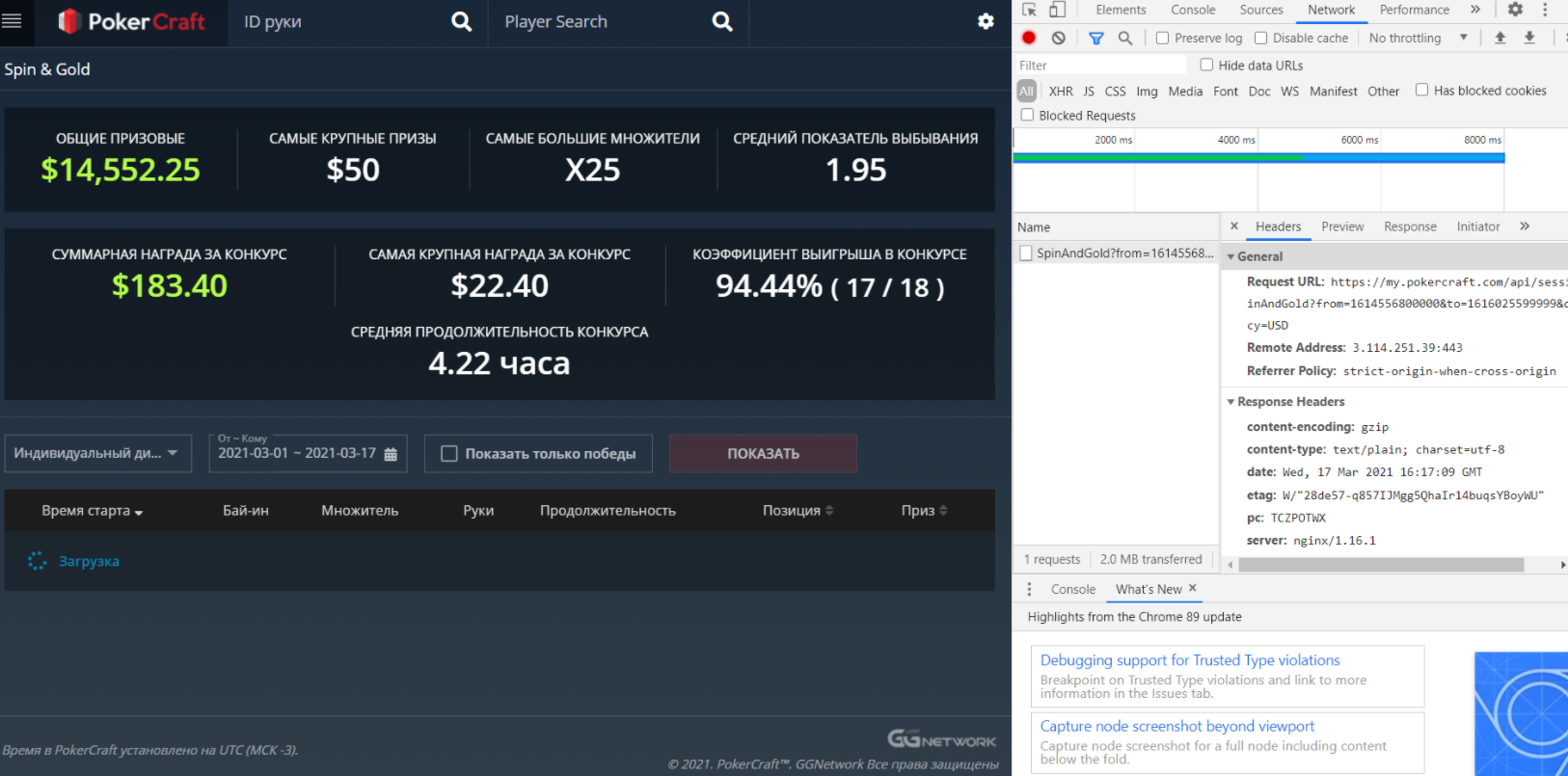Open the Preview tab of the request
This screenshot has width=1568, height=776.
click(x=1342, y=227)
